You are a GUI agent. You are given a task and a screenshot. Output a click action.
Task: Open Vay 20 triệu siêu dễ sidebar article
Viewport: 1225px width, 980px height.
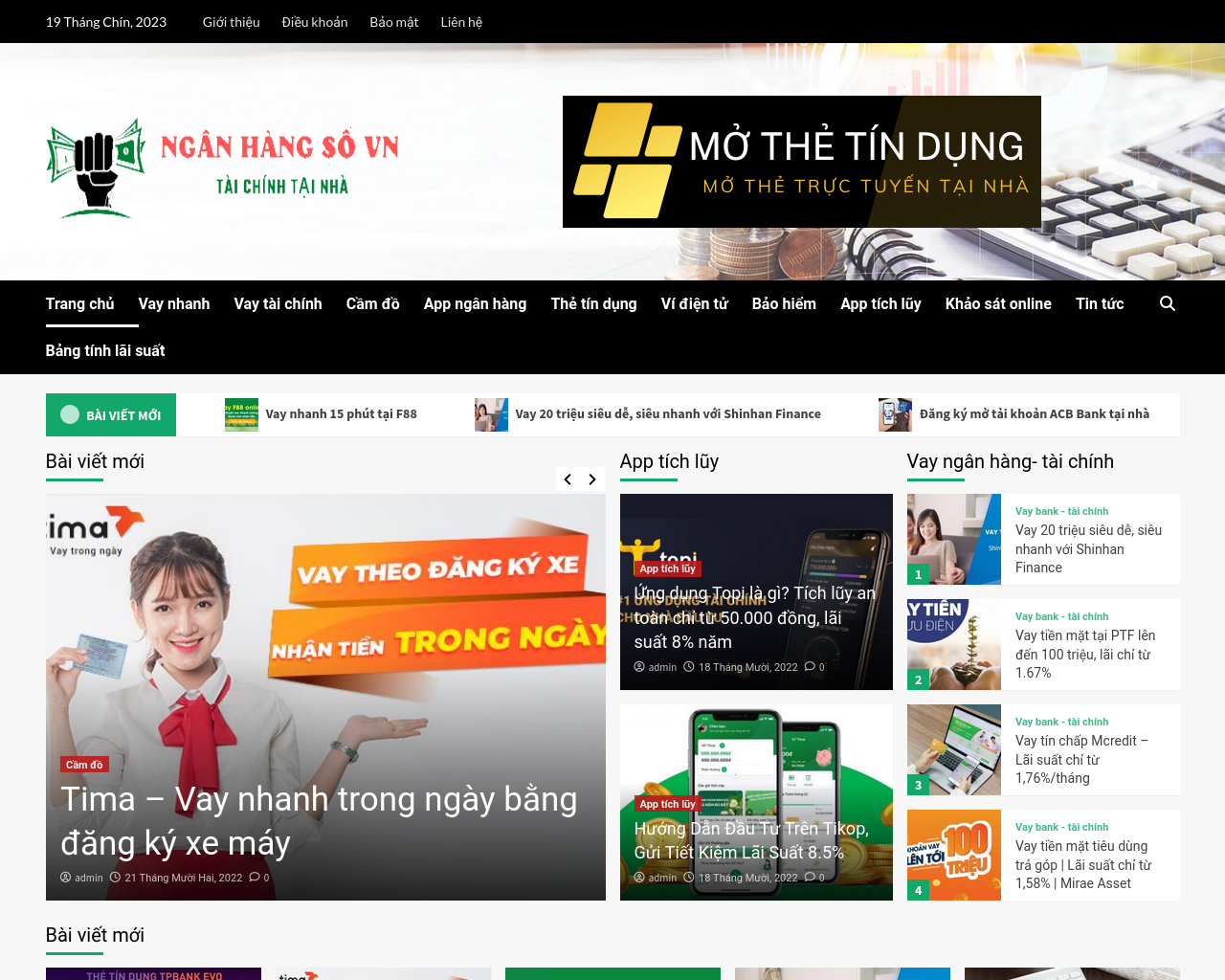pyautogui.click(x=1089, y=548)
